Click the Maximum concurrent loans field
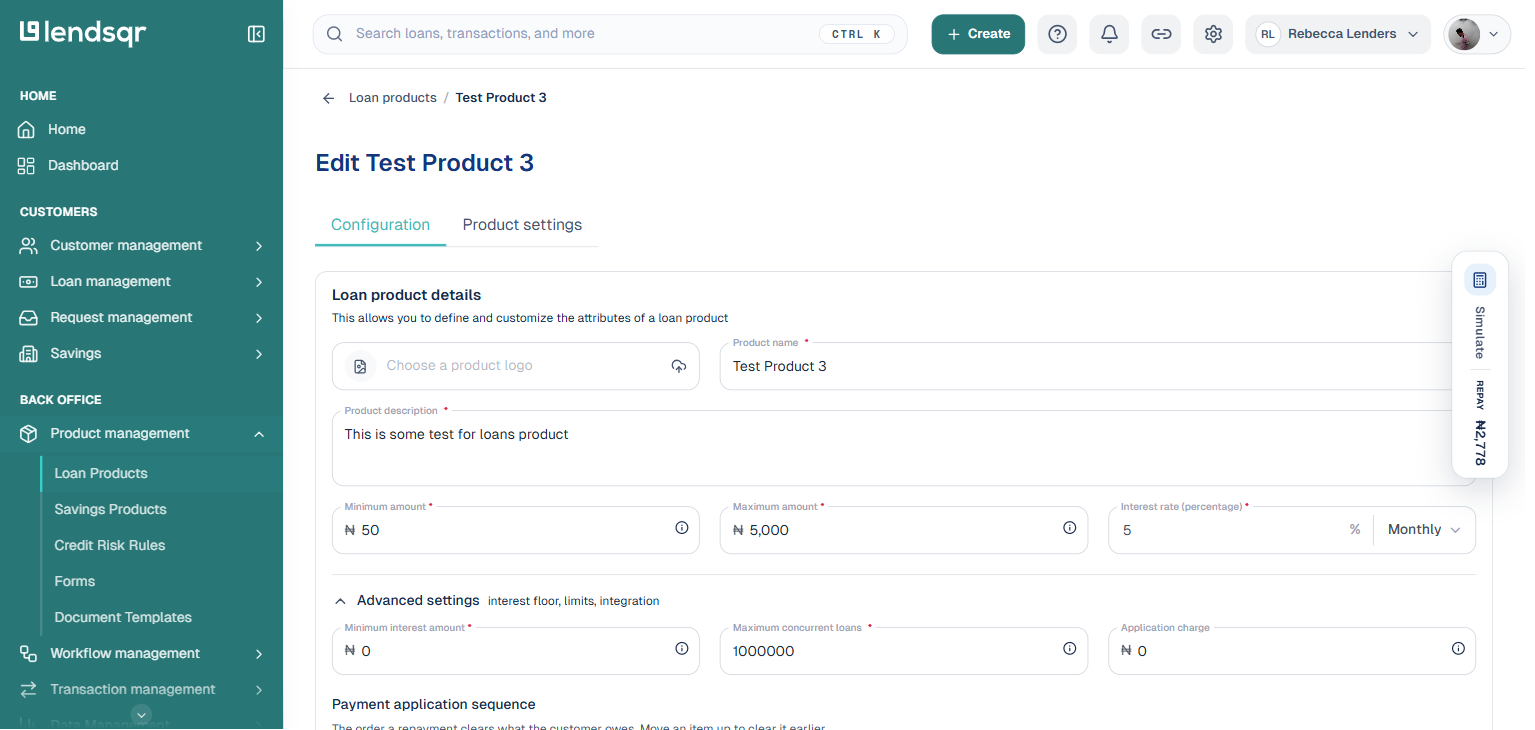This screenshot has width=1535, height=730. click(904, 651)
